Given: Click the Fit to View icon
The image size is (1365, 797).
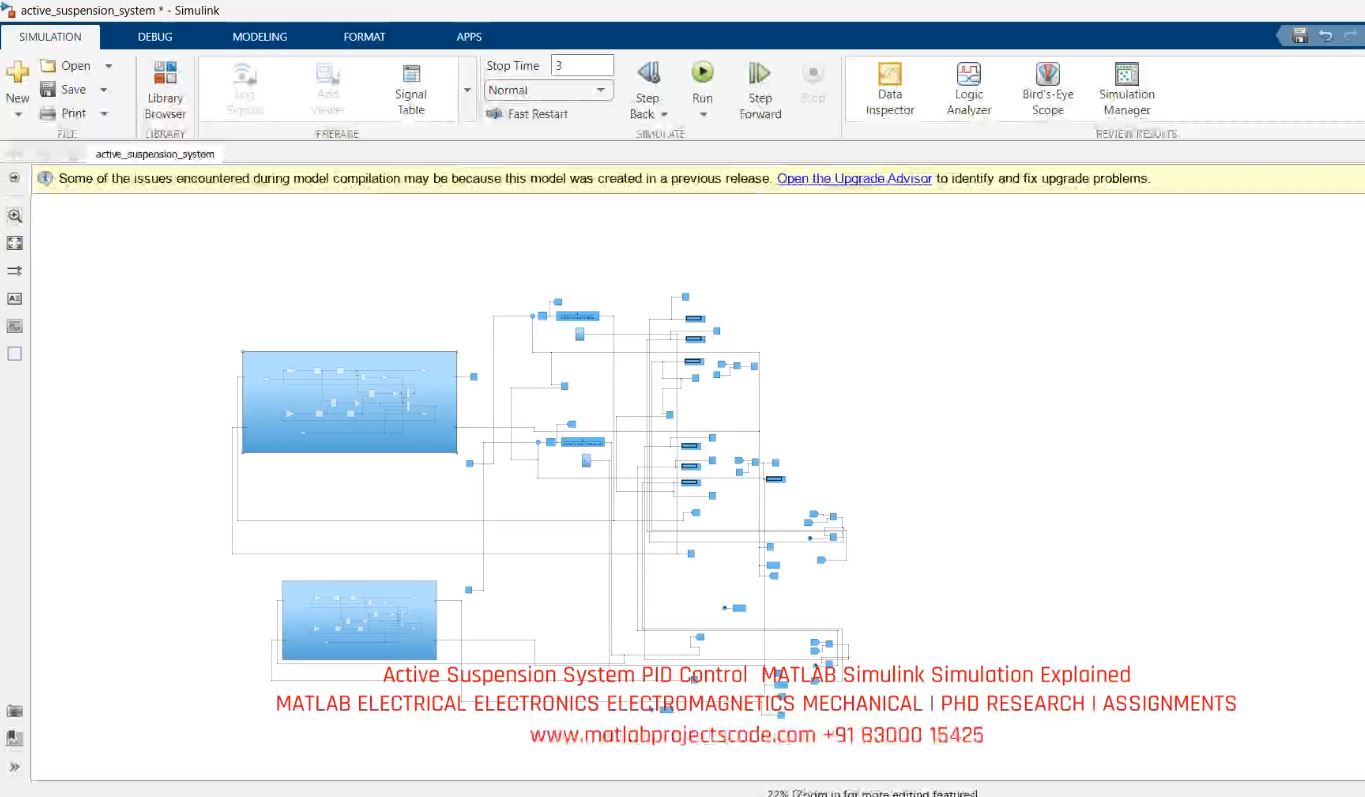Looking at the screenshot, I should point(14,243).
